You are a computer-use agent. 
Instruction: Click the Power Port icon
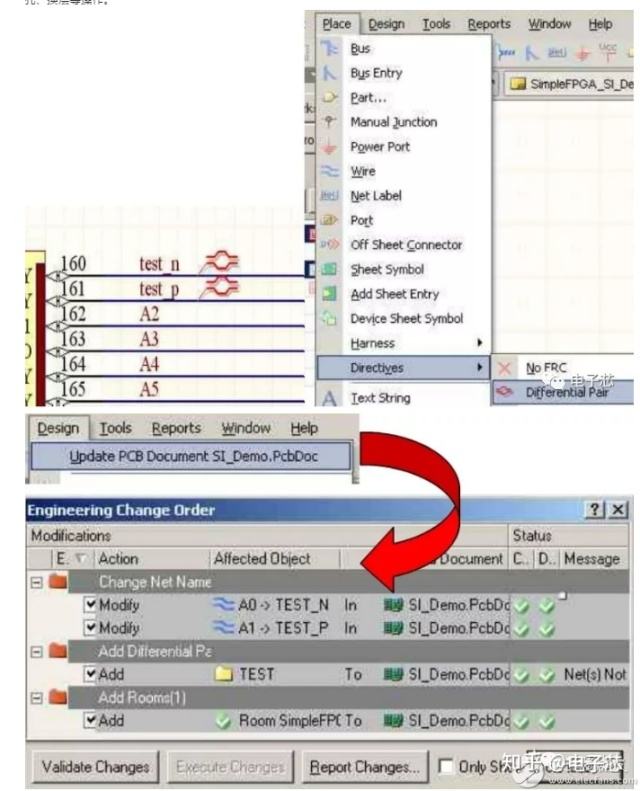(x=329, y=146)
